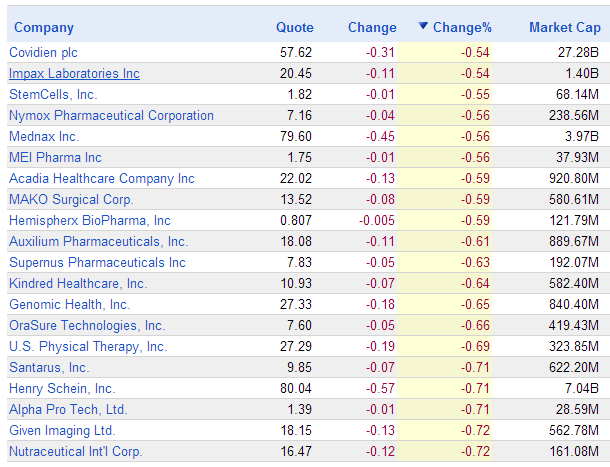
Task: Open Auxilium Pharmaceuticals, Inc. link
Action: tap(98, 241)
